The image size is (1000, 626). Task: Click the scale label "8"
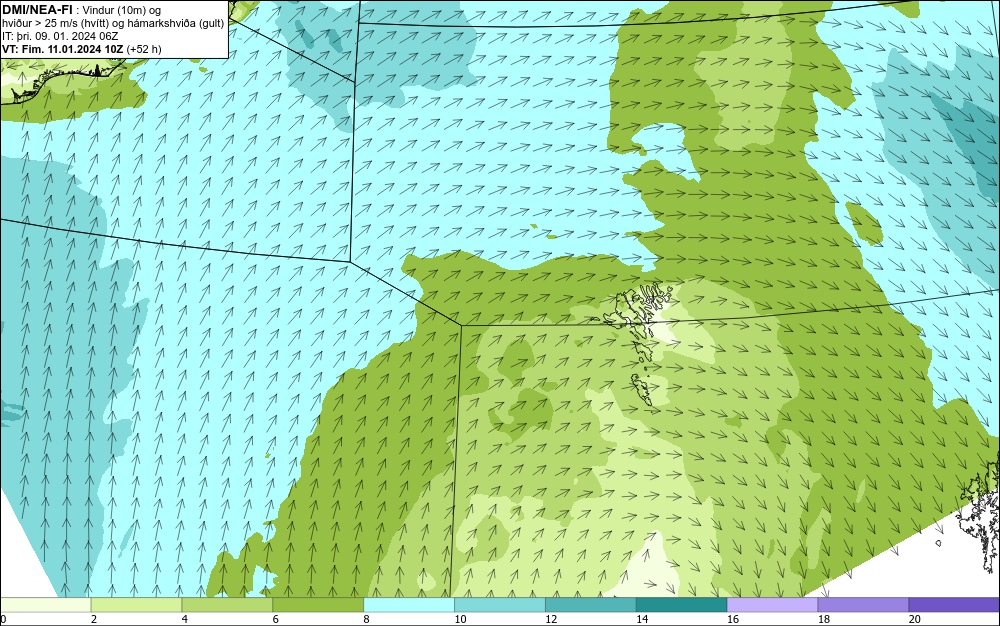click(x=366, y=619)
